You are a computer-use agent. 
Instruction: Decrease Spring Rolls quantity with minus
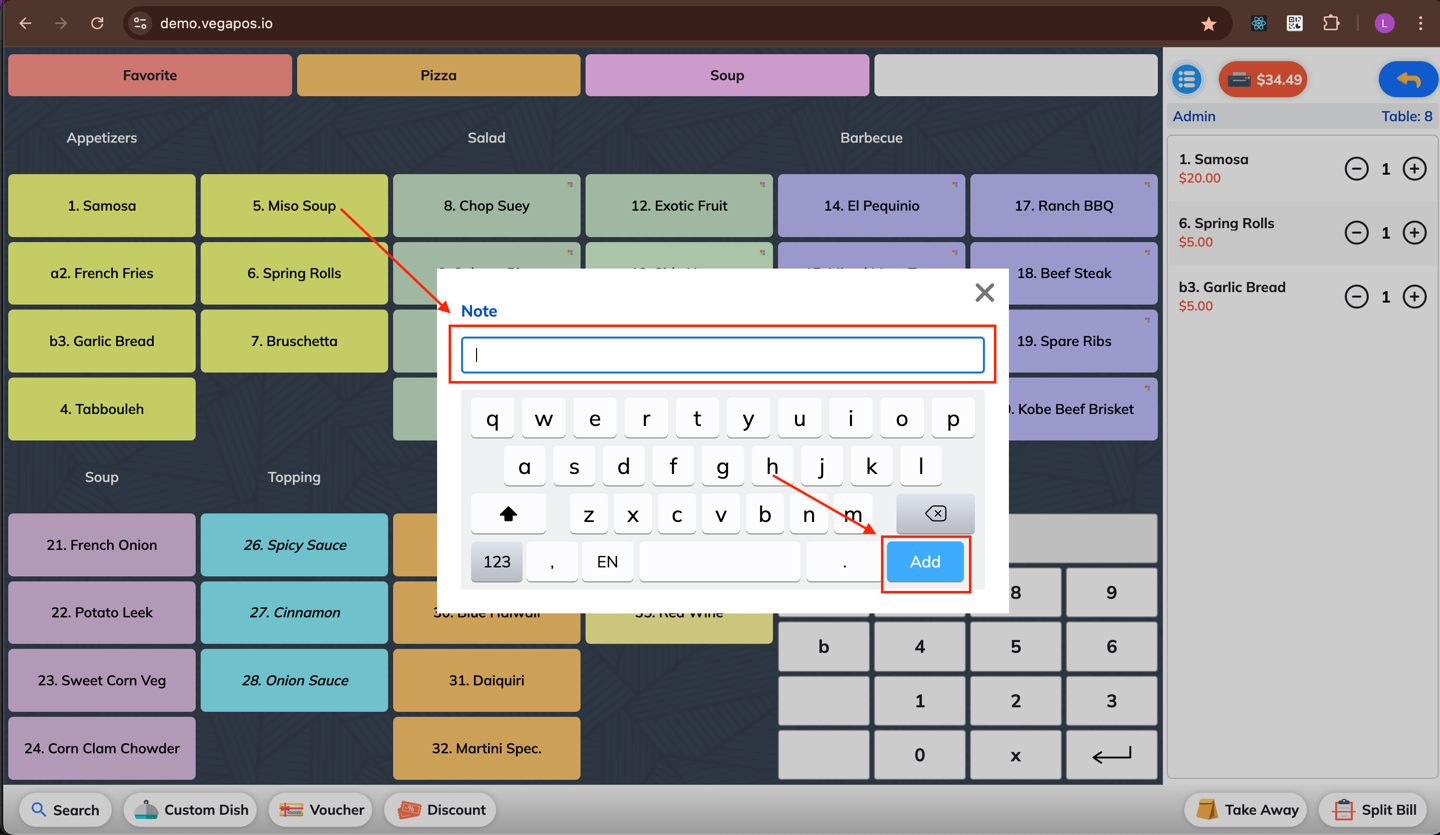[1356, 233]
